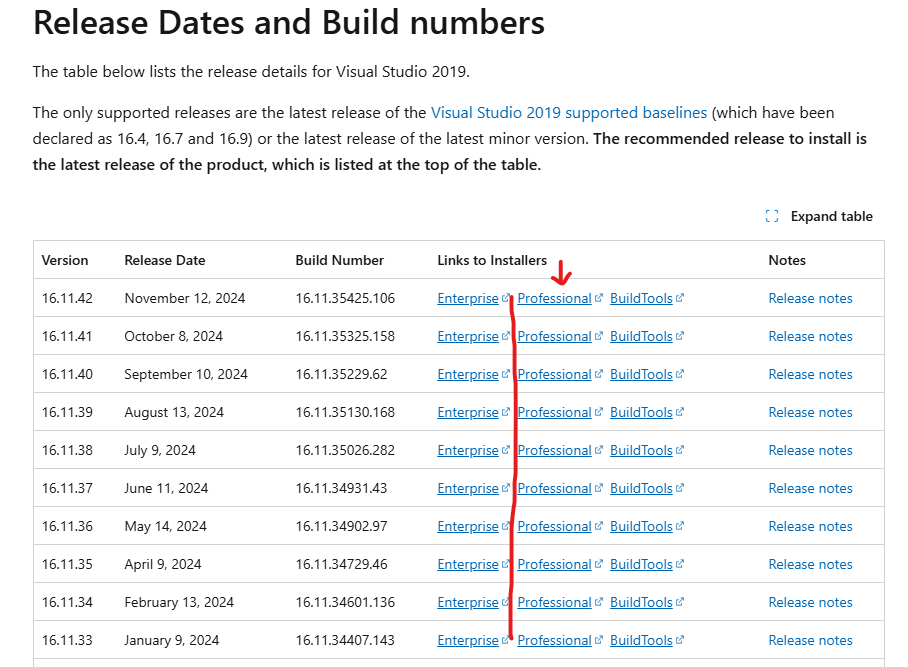Open BuildTools installer for version 16.11.39
Viewport: 908px width, 667px height.
(x=641, y=412)
